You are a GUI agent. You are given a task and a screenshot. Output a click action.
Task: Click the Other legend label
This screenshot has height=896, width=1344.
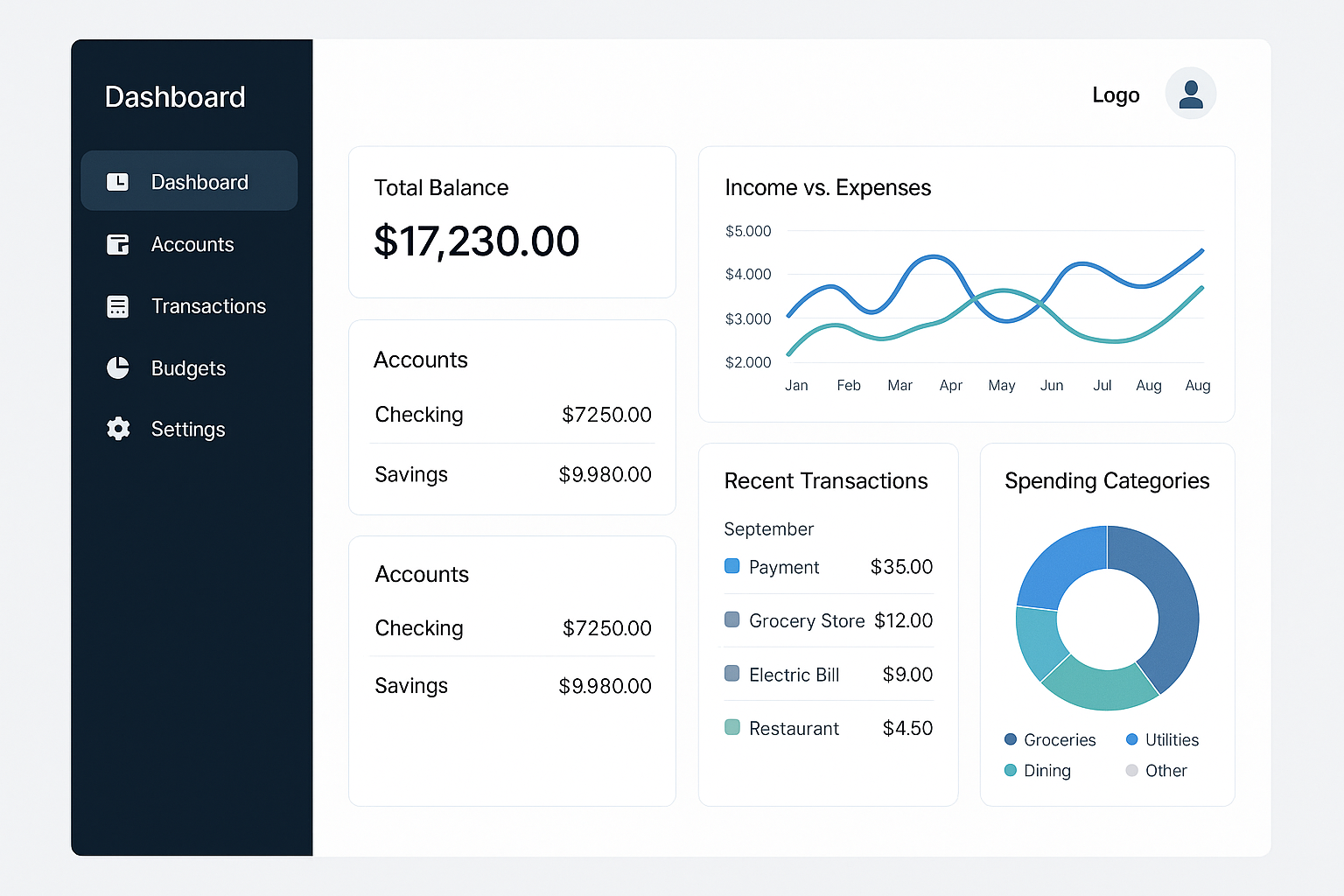point(1166,771)
